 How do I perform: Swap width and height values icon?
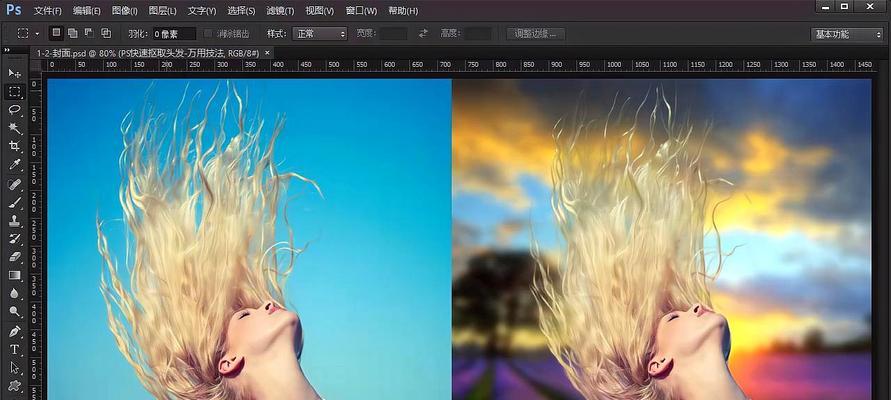click(423, 34)
